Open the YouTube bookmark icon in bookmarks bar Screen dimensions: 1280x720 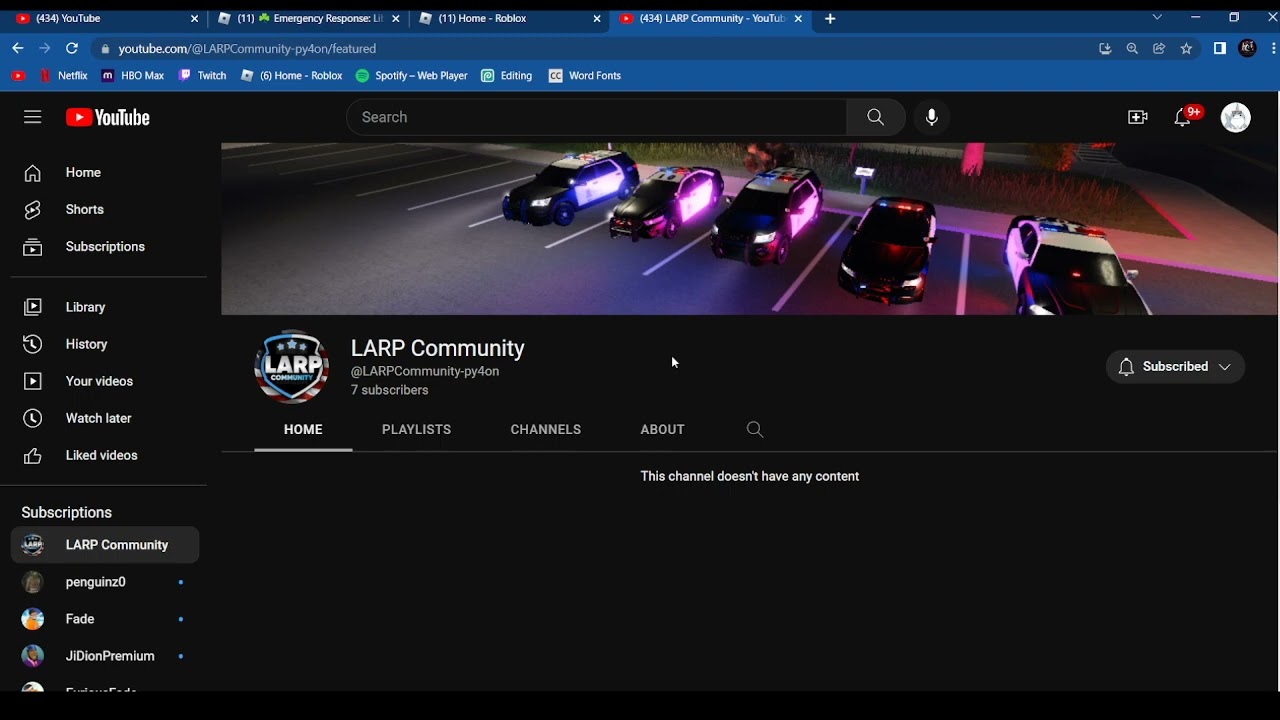18,76
